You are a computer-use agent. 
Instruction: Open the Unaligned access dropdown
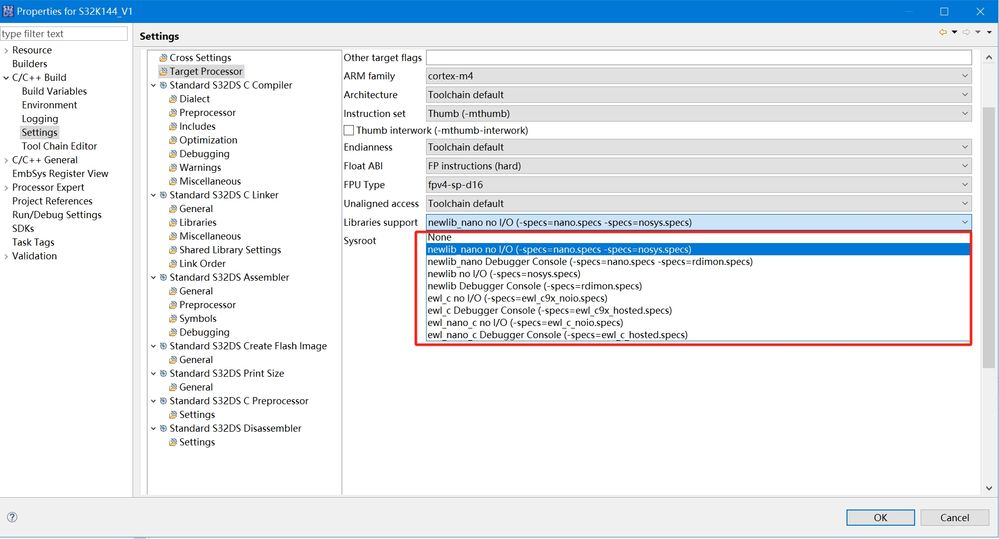pos(699,203)
